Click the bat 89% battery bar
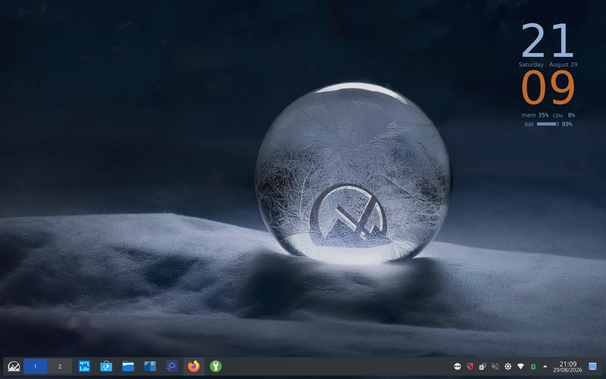Image resolution: width=606 pixels, height=379 pixels. [x=548, y=124]
